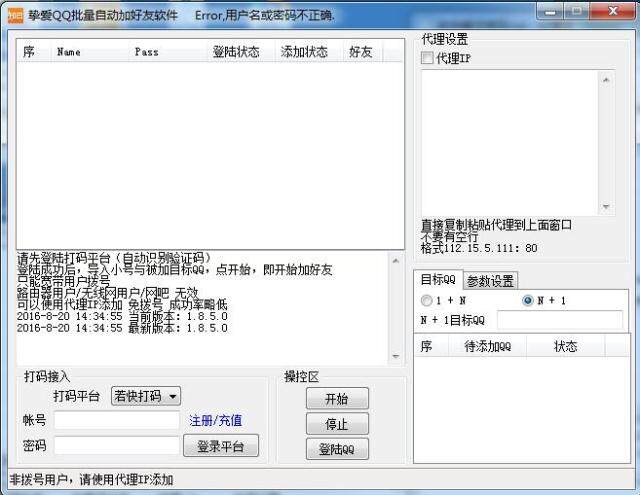Close the window

tap(612, 11)
